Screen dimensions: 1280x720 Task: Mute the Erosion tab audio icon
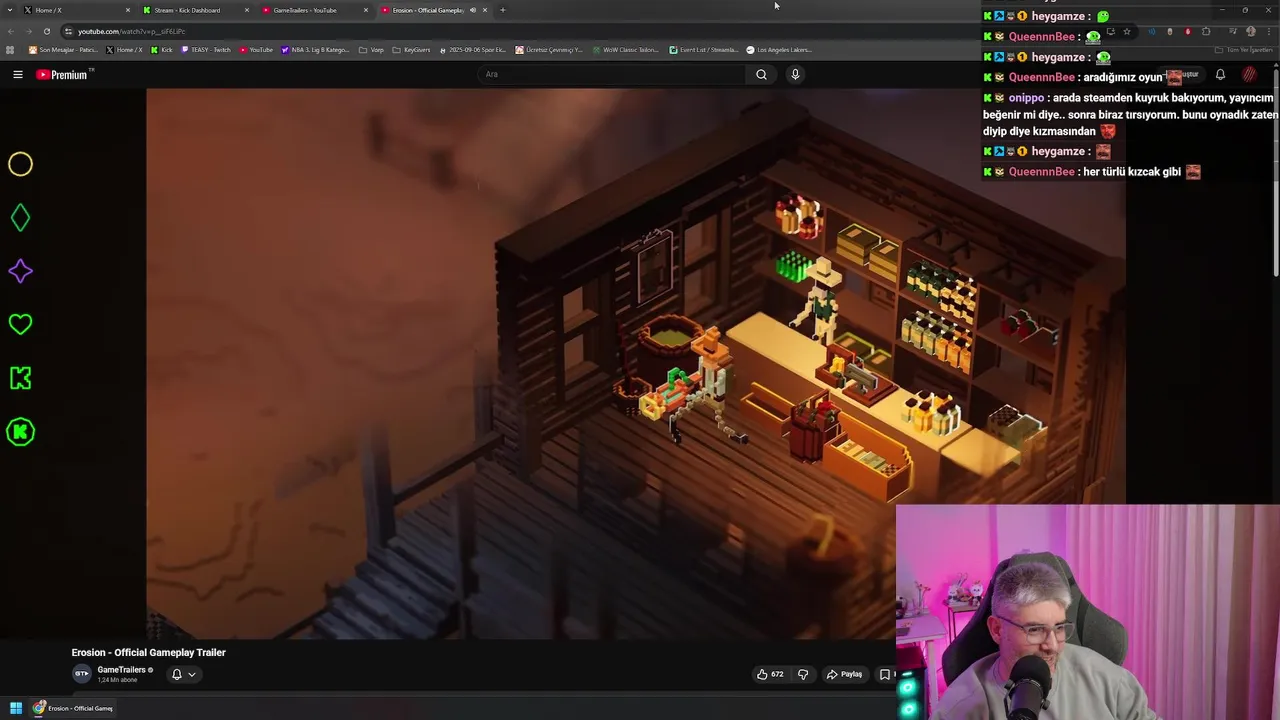tap(473, 10)
